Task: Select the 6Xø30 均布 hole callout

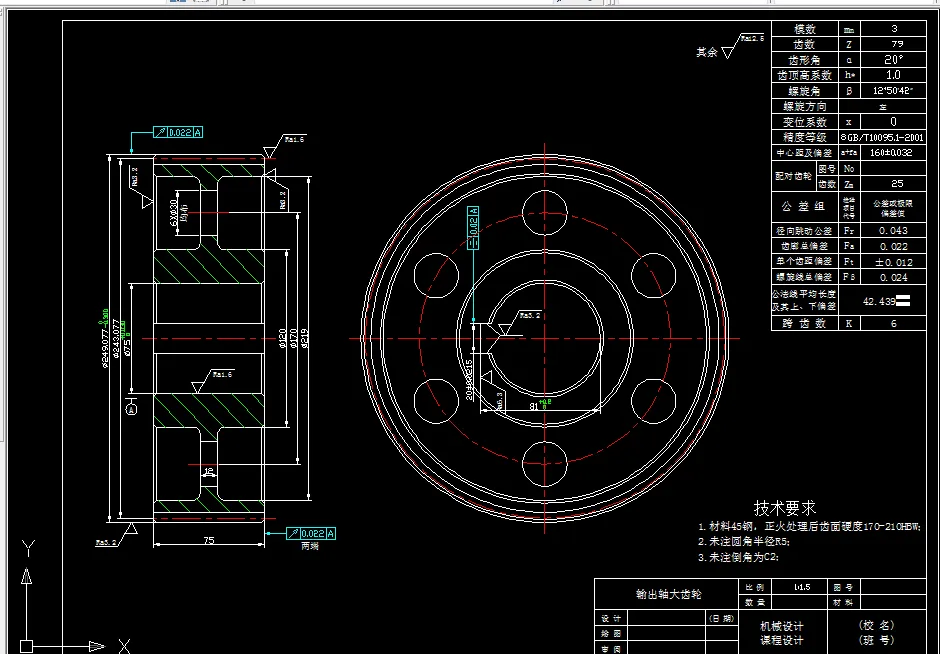Action: 179,213
